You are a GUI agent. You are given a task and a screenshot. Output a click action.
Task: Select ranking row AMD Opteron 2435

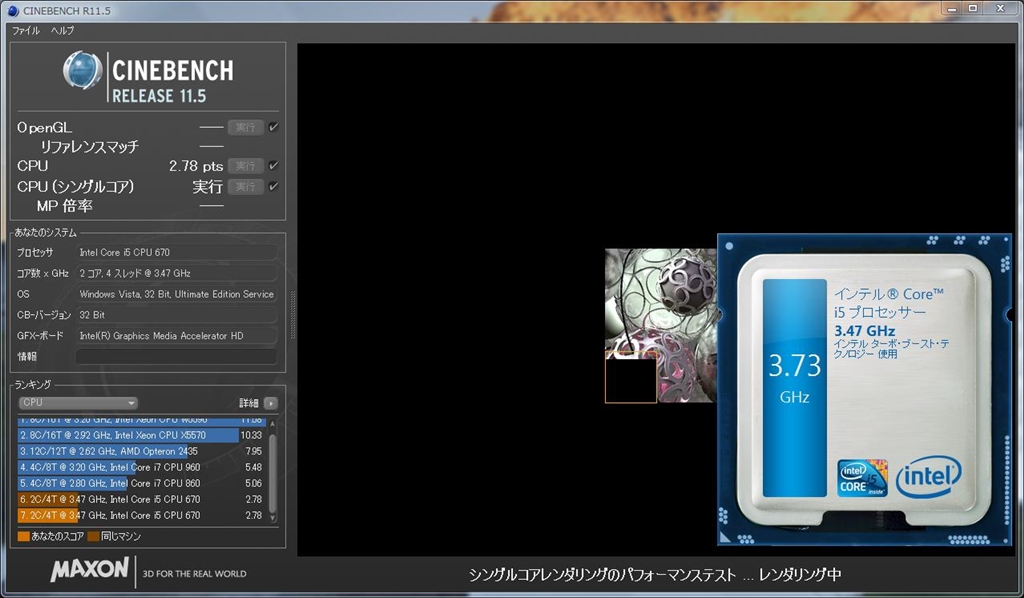point(141,451)
